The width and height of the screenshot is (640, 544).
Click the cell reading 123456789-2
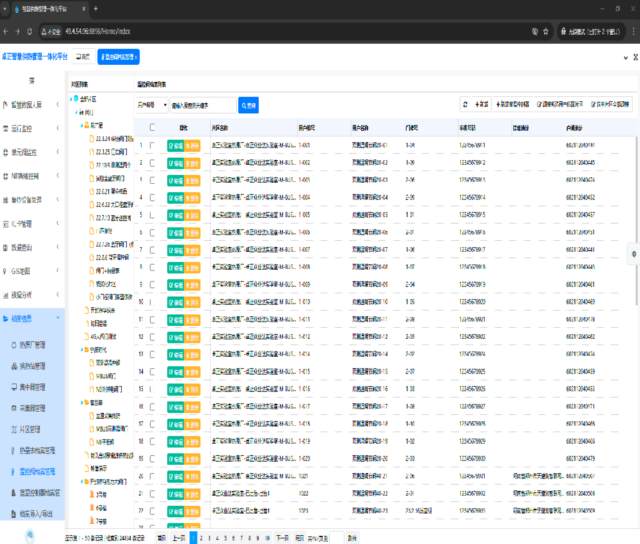pyautogui.click(x=473, y=163)
